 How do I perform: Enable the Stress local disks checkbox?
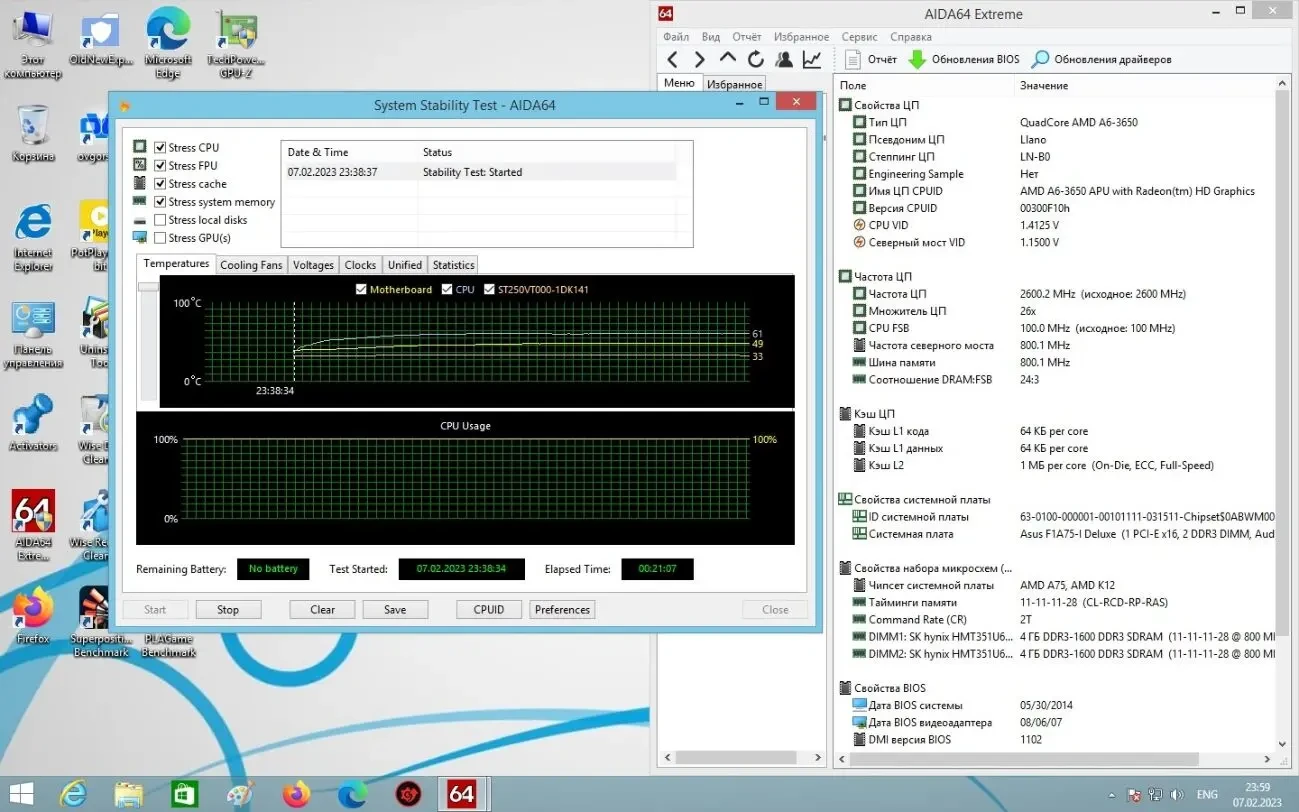(x=160, y=219)
